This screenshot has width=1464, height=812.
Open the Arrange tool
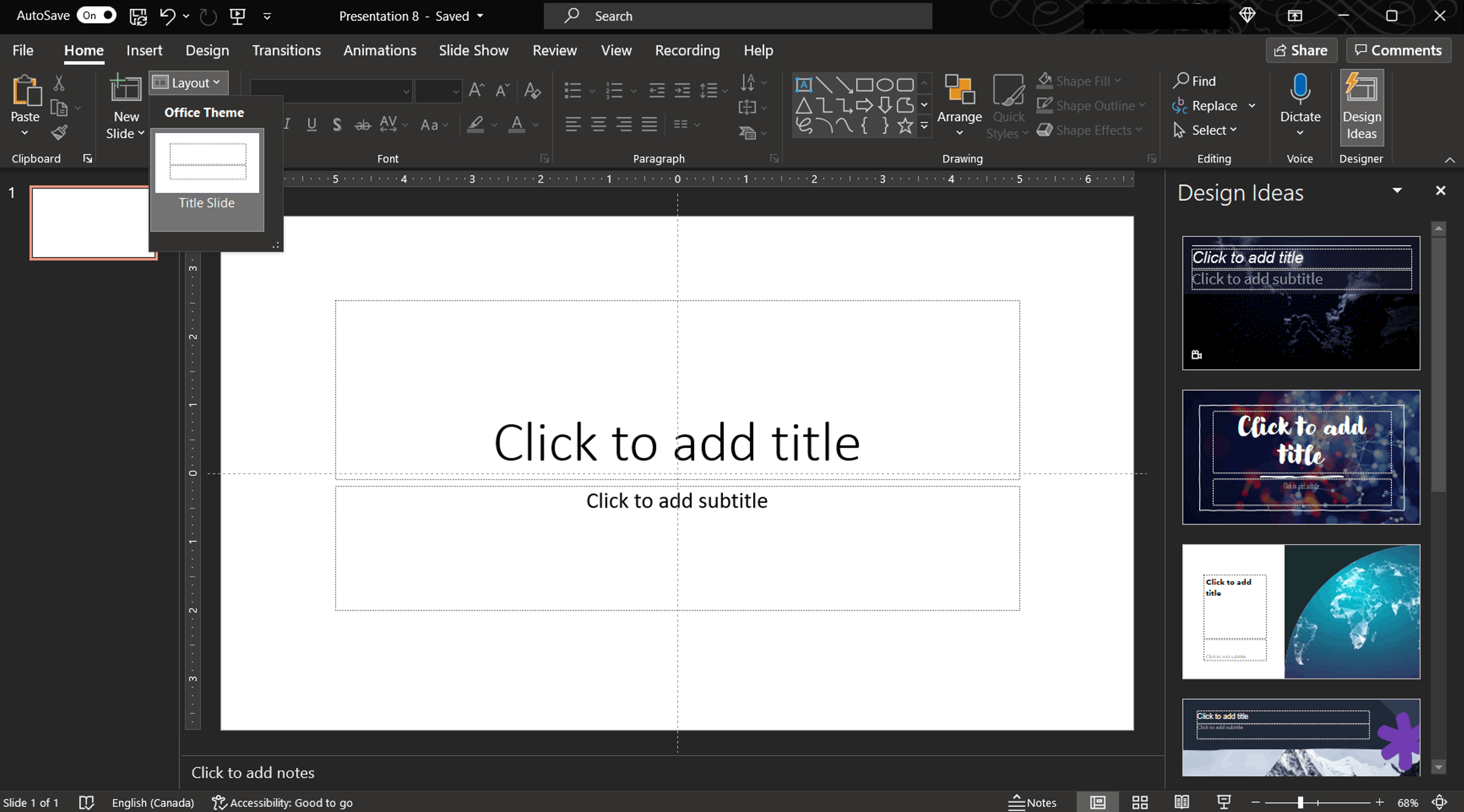click(x=959, y=105)
